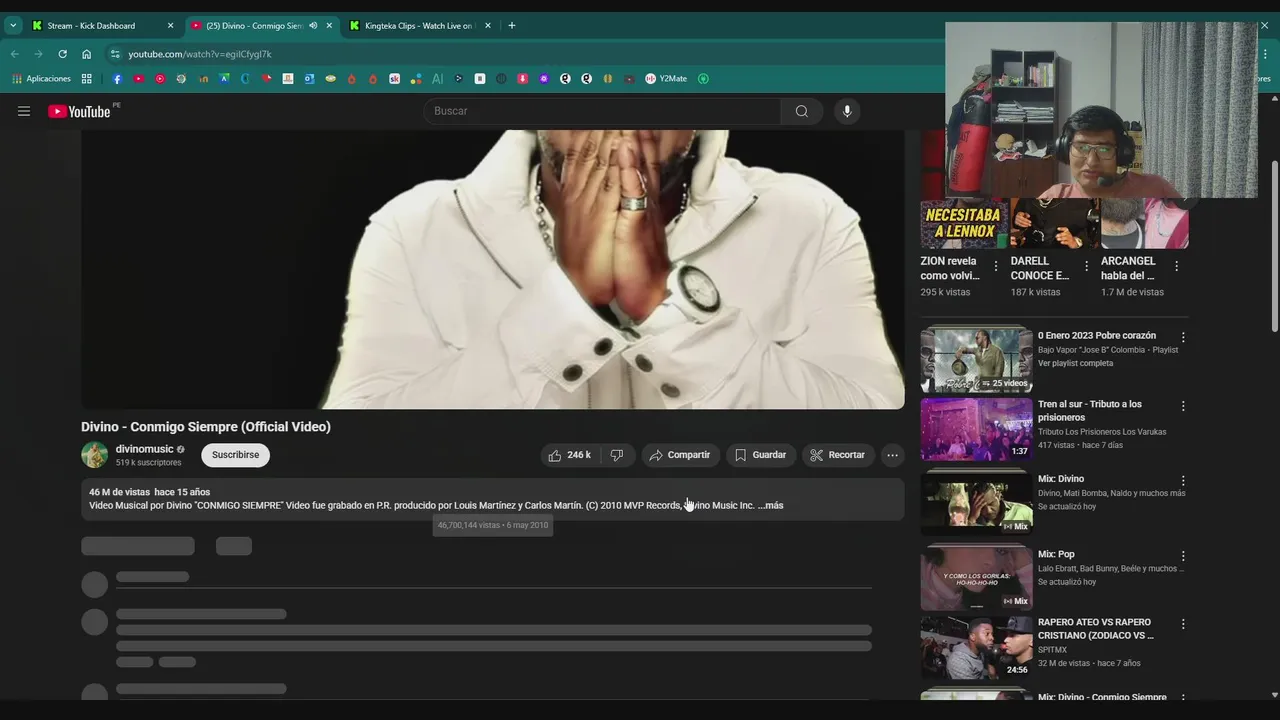
Task: Go back with the browser back arrow
Action: [15, 54]
